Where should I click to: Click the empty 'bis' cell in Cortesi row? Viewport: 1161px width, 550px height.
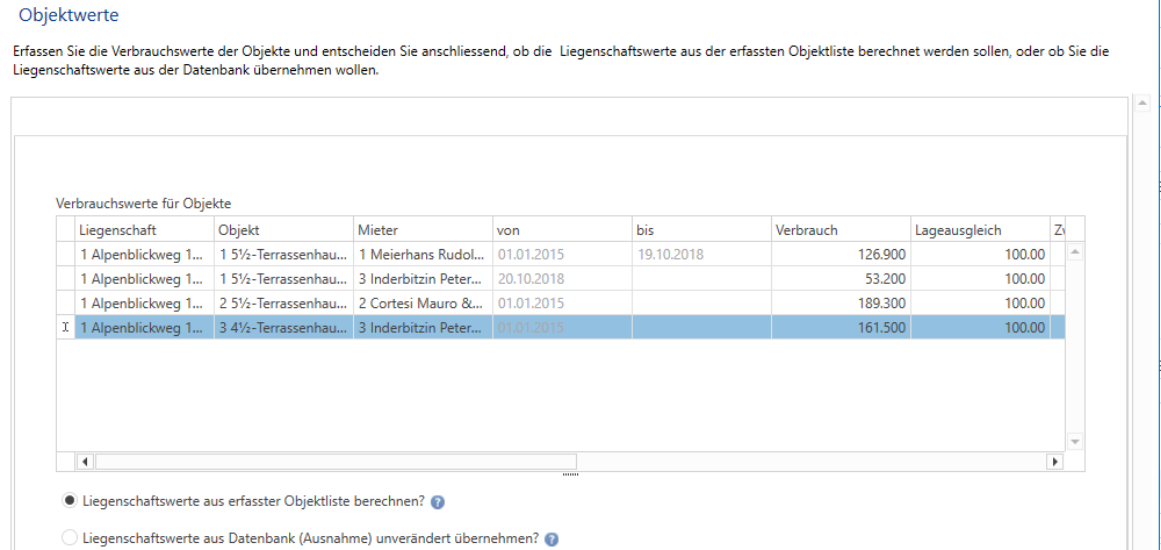tap(701, 303)
